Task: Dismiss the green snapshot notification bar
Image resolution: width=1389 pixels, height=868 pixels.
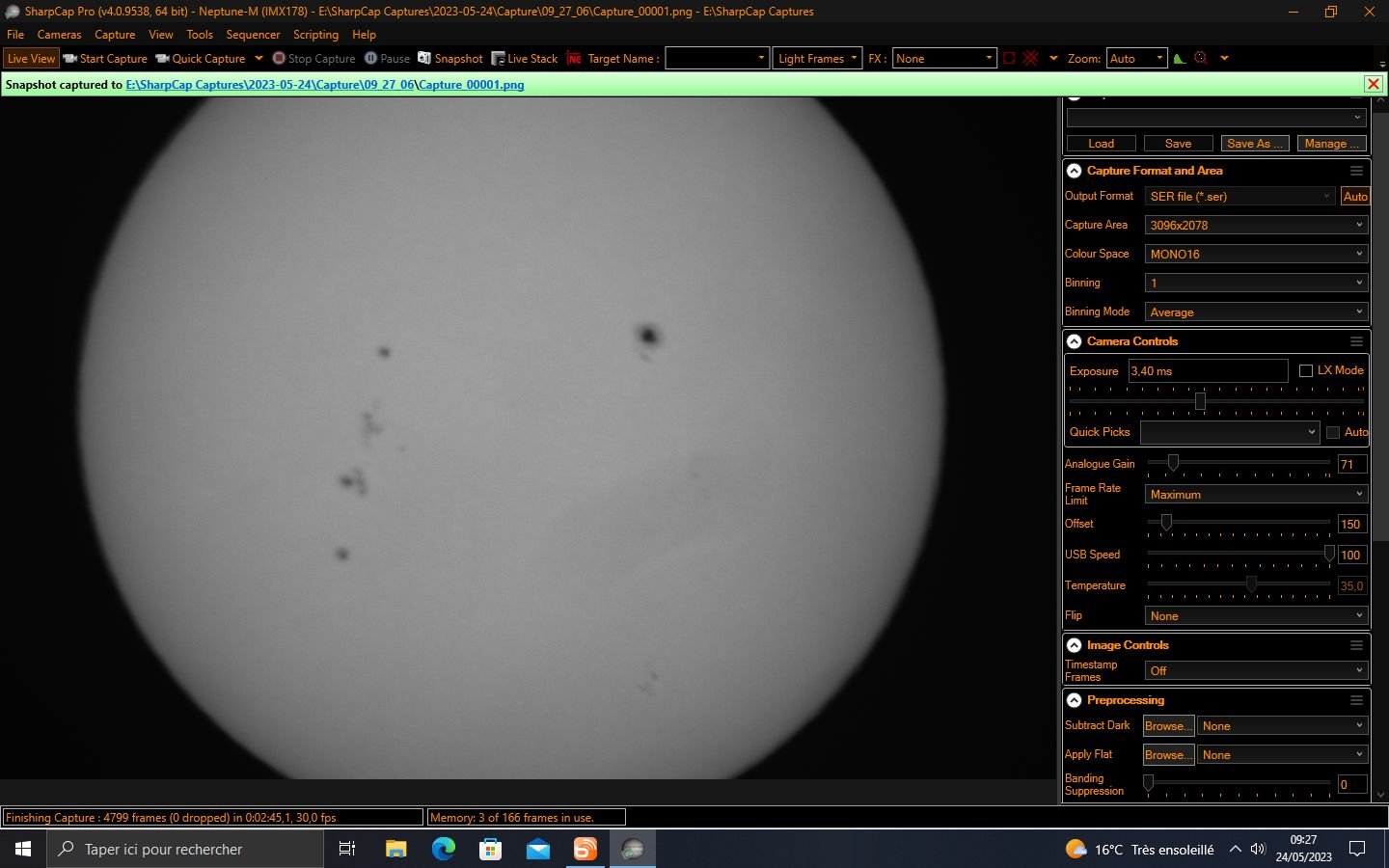Action: click(1374, 85)
